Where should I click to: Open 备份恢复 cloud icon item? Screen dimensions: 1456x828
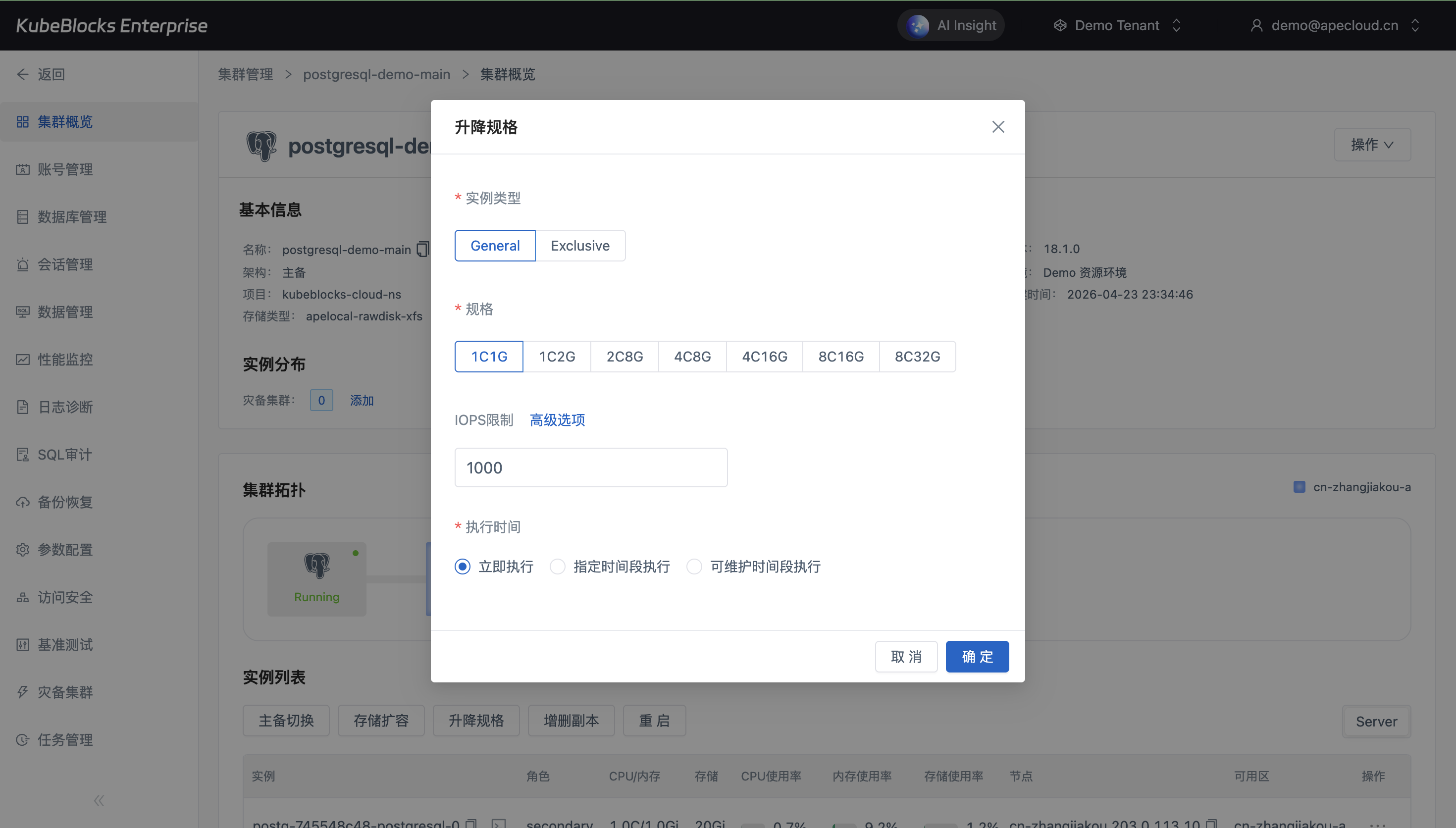point(23,502)
